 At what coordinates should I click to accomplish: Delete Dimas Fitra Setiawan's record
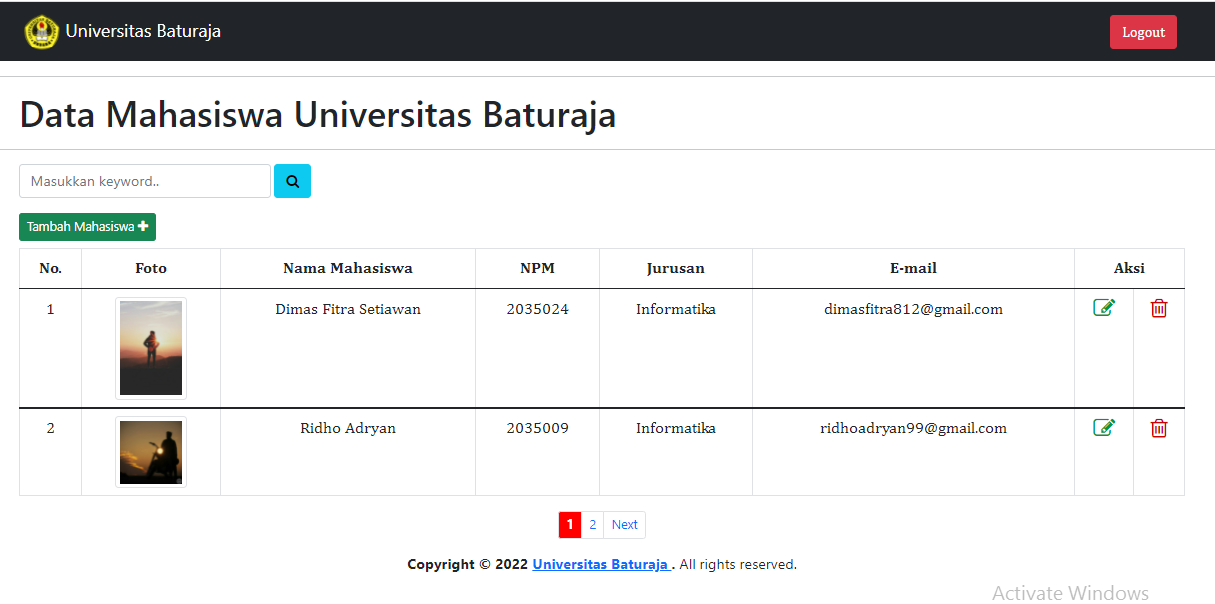1159,308
